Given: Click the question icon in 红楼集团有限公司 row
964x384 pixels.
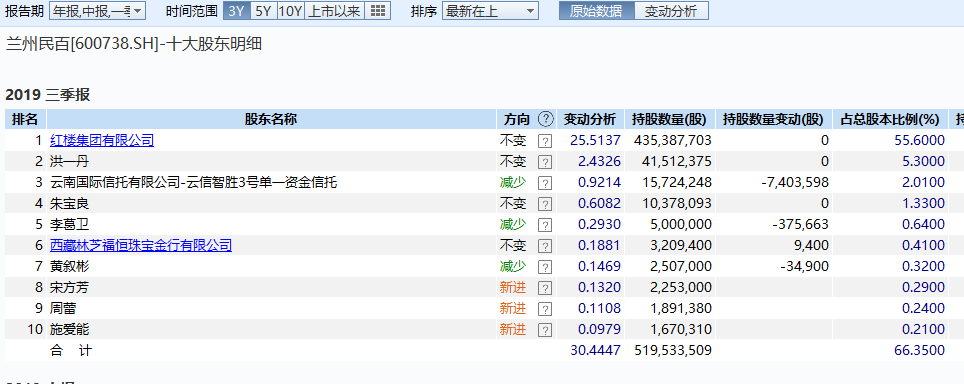Looking at the screenshot, I should pos(545,141).
